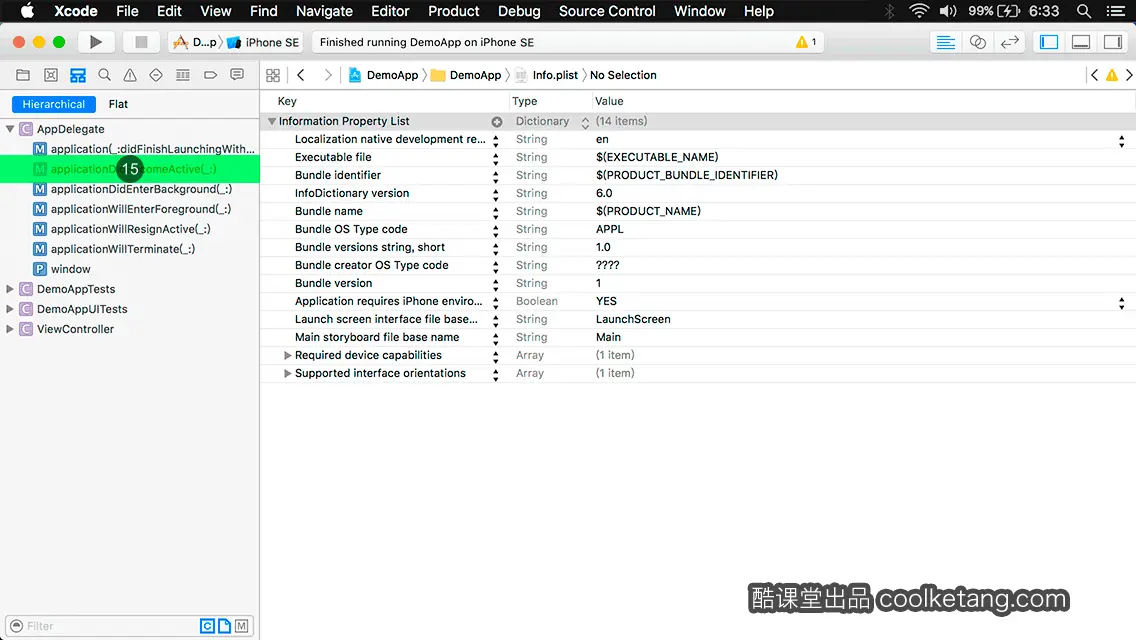Jump to next issue arrow
This screenshot has width=1136, height=640.
[x=1129, y=75]
